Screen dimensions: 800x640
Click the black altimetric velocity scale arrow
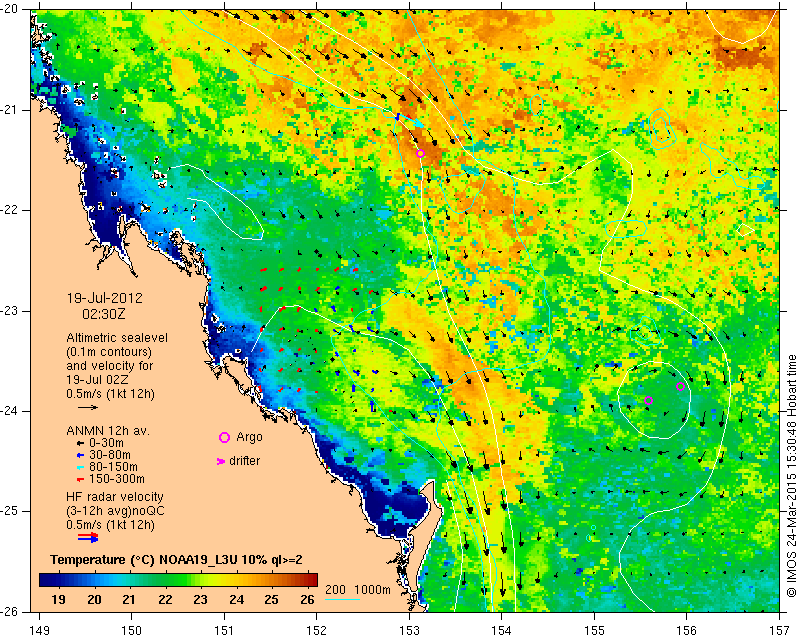[x=88, y=407]
